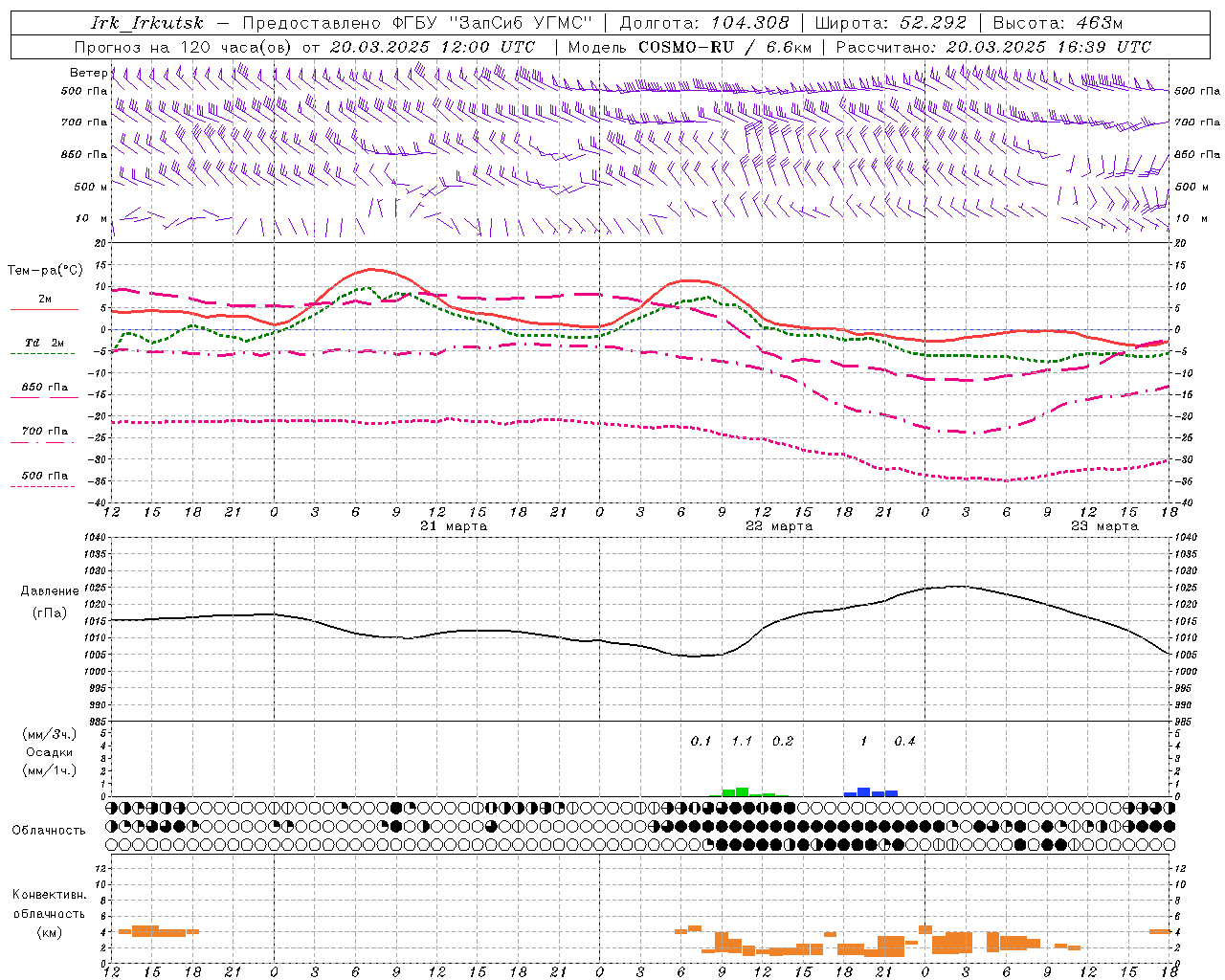
Task: Click the (км) convective cloud units label
Action: [49, 932]
